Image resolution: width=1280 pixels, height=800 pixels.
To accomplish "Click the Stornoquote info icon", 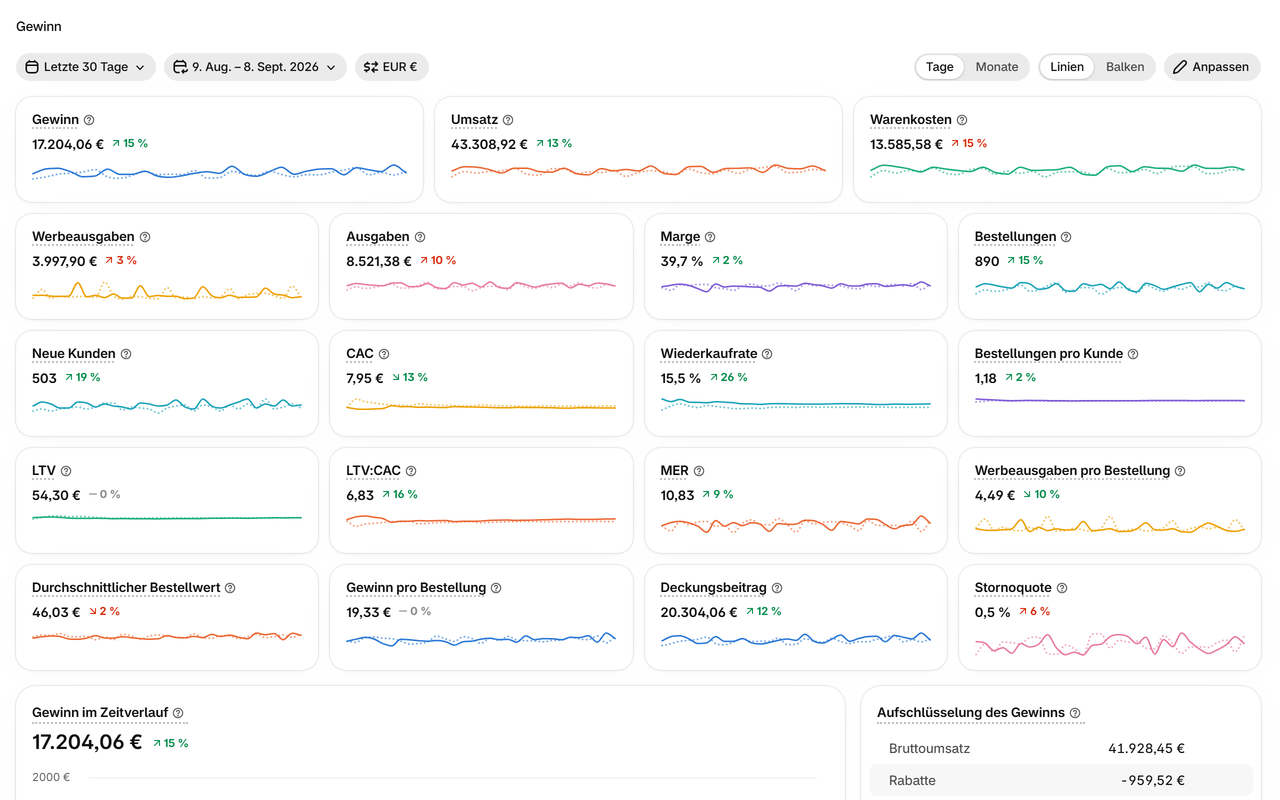I will 1062,588.
